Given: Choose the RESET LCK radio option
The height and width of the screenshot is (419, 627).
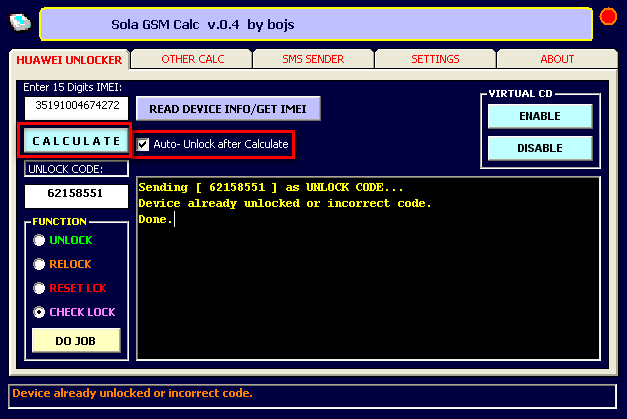Looking at the screenshot, I should pos(39,288).
